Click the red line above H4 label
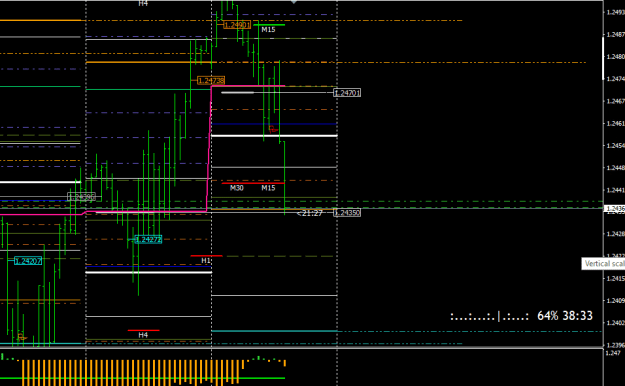 coord(143,330)
